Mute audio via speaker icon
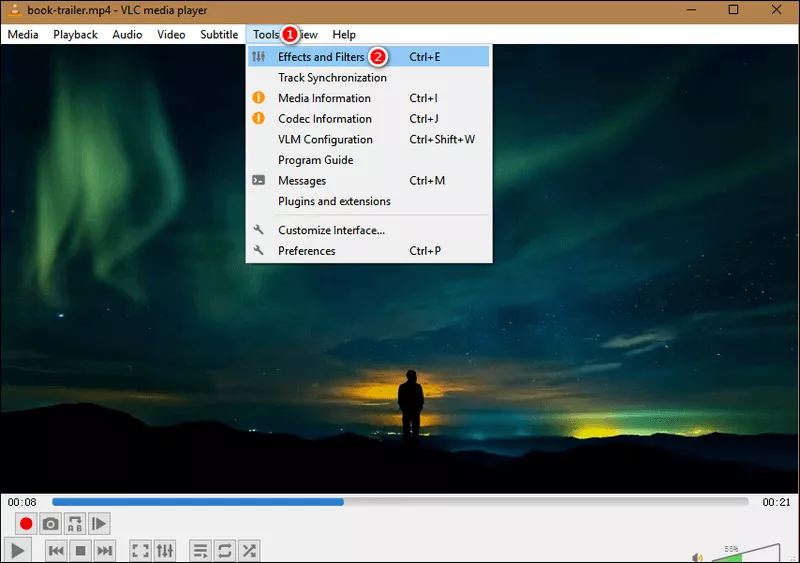 tap(697, 557)
